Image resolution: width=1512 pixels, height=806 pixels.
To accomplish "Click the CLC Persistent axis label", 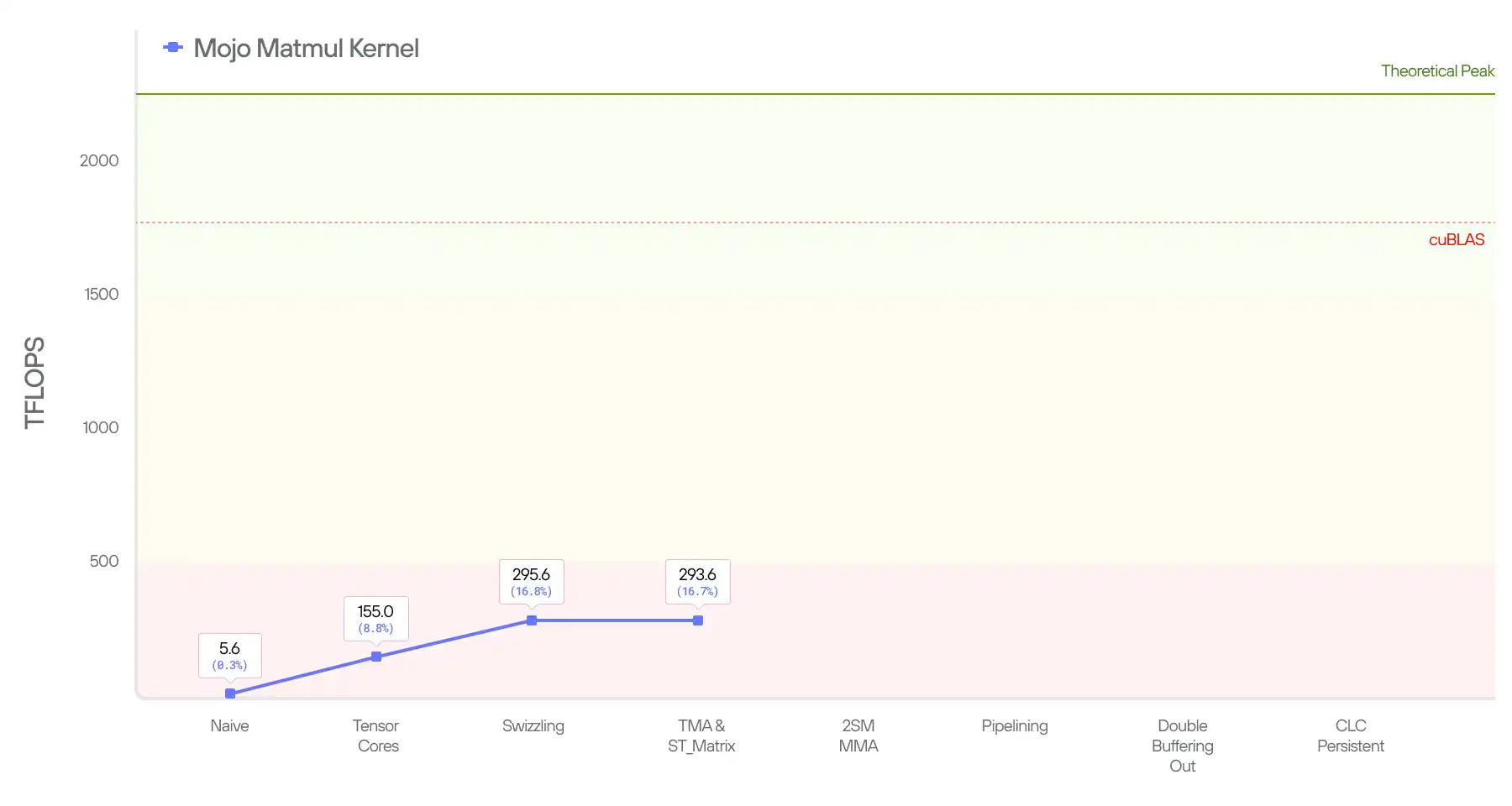I will click(x=1351, y=735).
